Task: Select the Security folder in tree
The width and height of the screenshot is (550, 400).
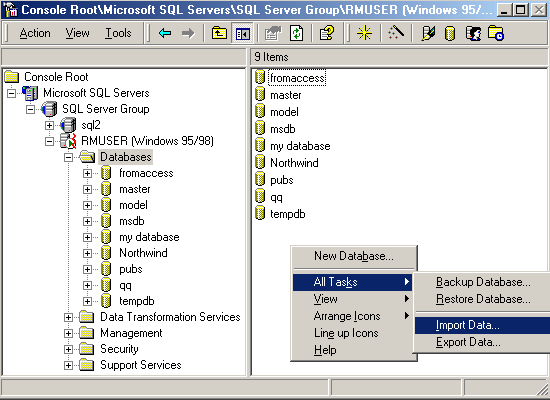Action: (x=119, y=349)
